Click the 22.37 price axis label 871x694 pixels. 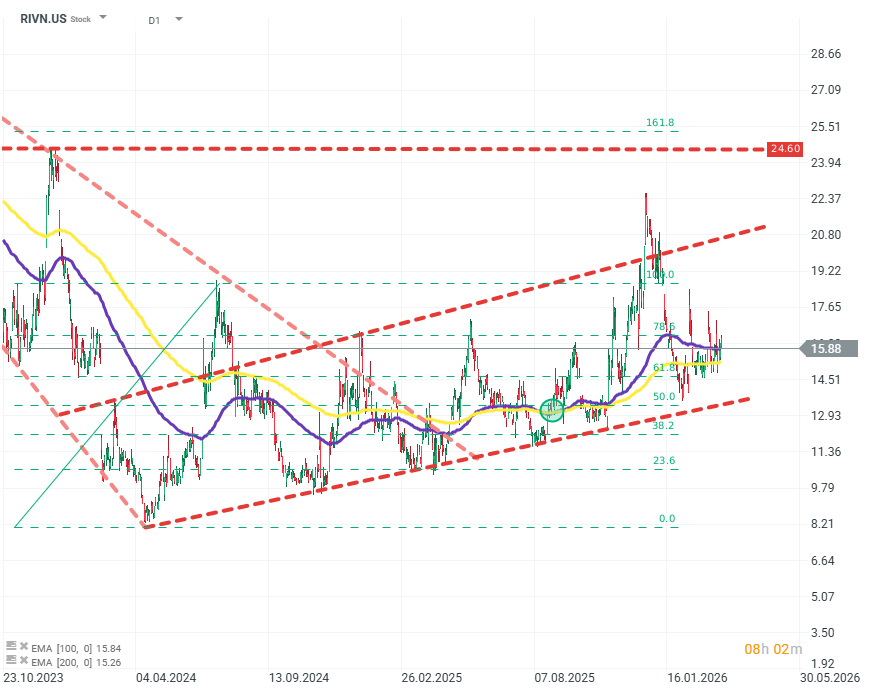point(826,199)
